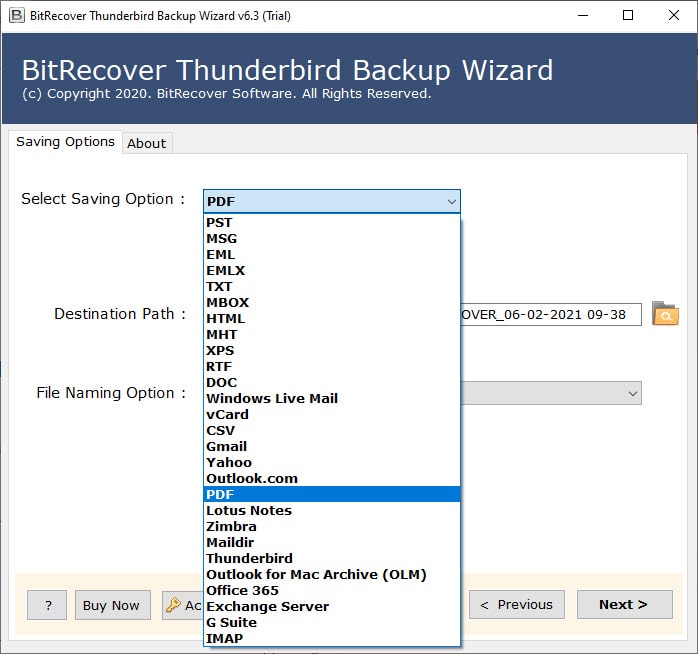Viewport: 698px width, 654px height.
Task: Choose MHT from the dropdown list
Action: tap(332, 335)
